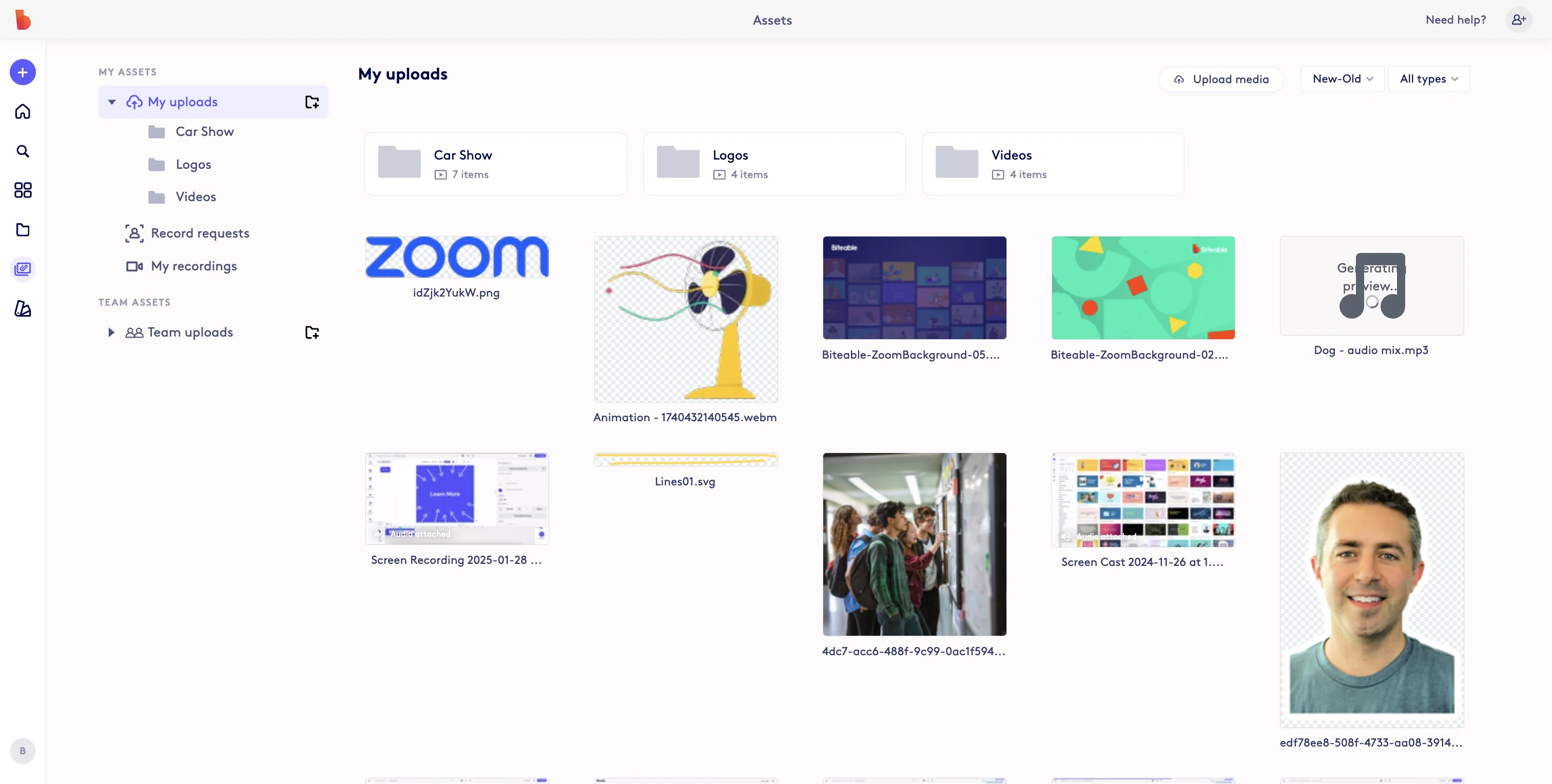The width and height of the screenshot is (1552, 784).
Task: Open the Logos folder card
Action: [774, 163]
